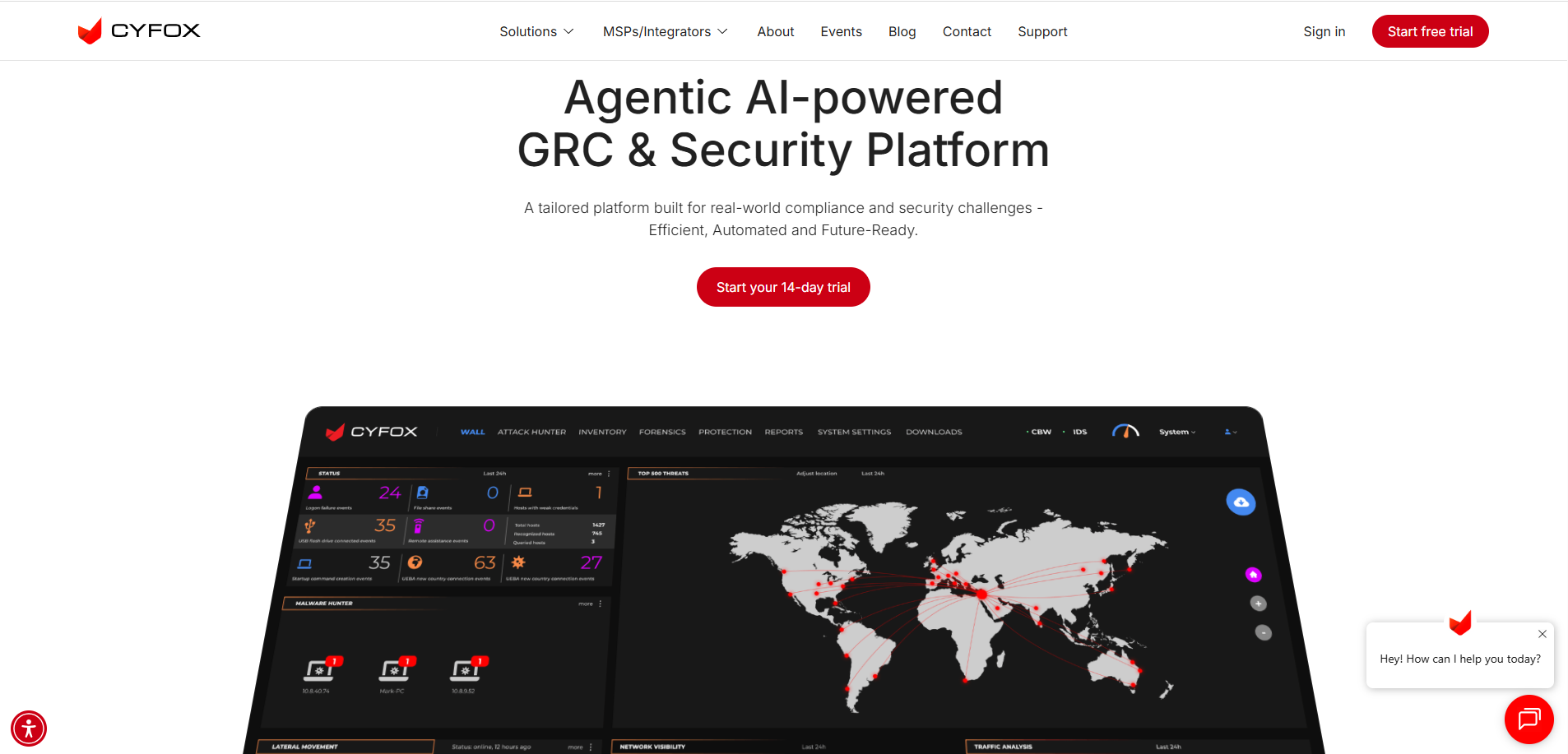Click the gauge icon in dashboard header
Image resolution: width=1568 pixels, height=754 pixels.
coord(1125,431)
